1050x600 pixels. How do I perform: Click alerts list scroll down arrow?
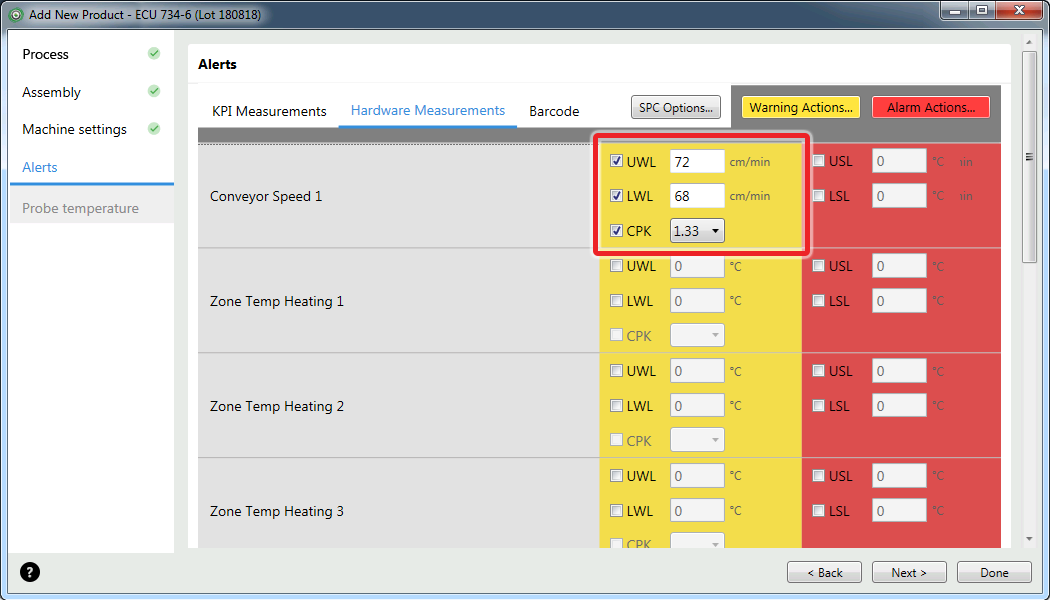point(1029,539)
